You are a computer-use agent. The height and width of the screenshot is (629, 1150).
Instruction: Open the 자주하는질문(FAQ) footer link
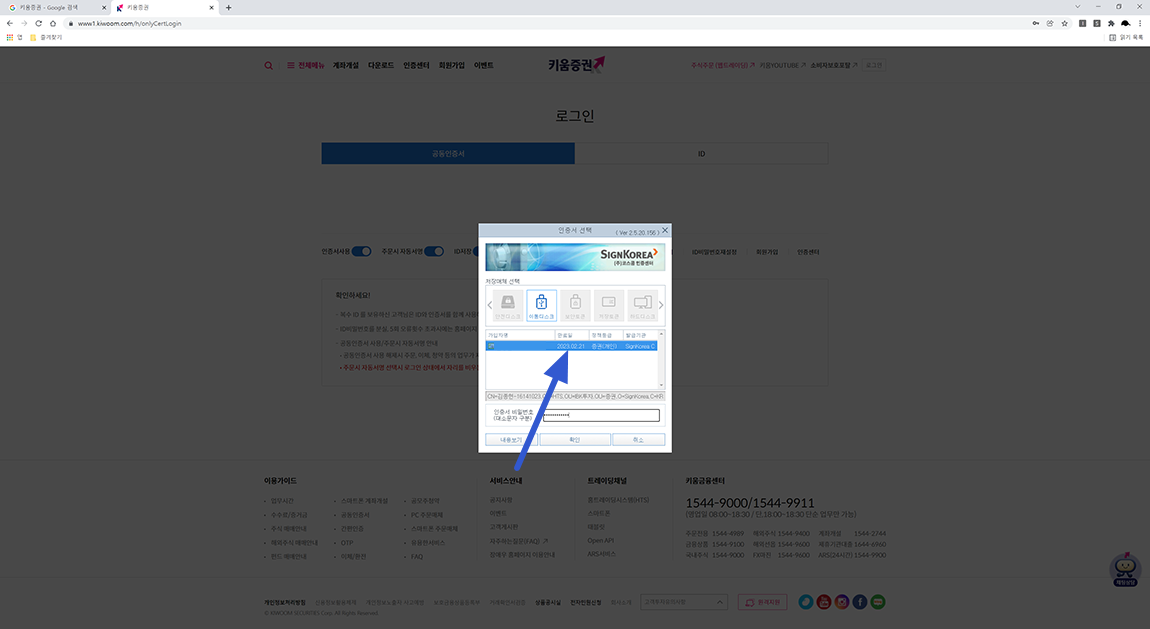tap(519, 541)
